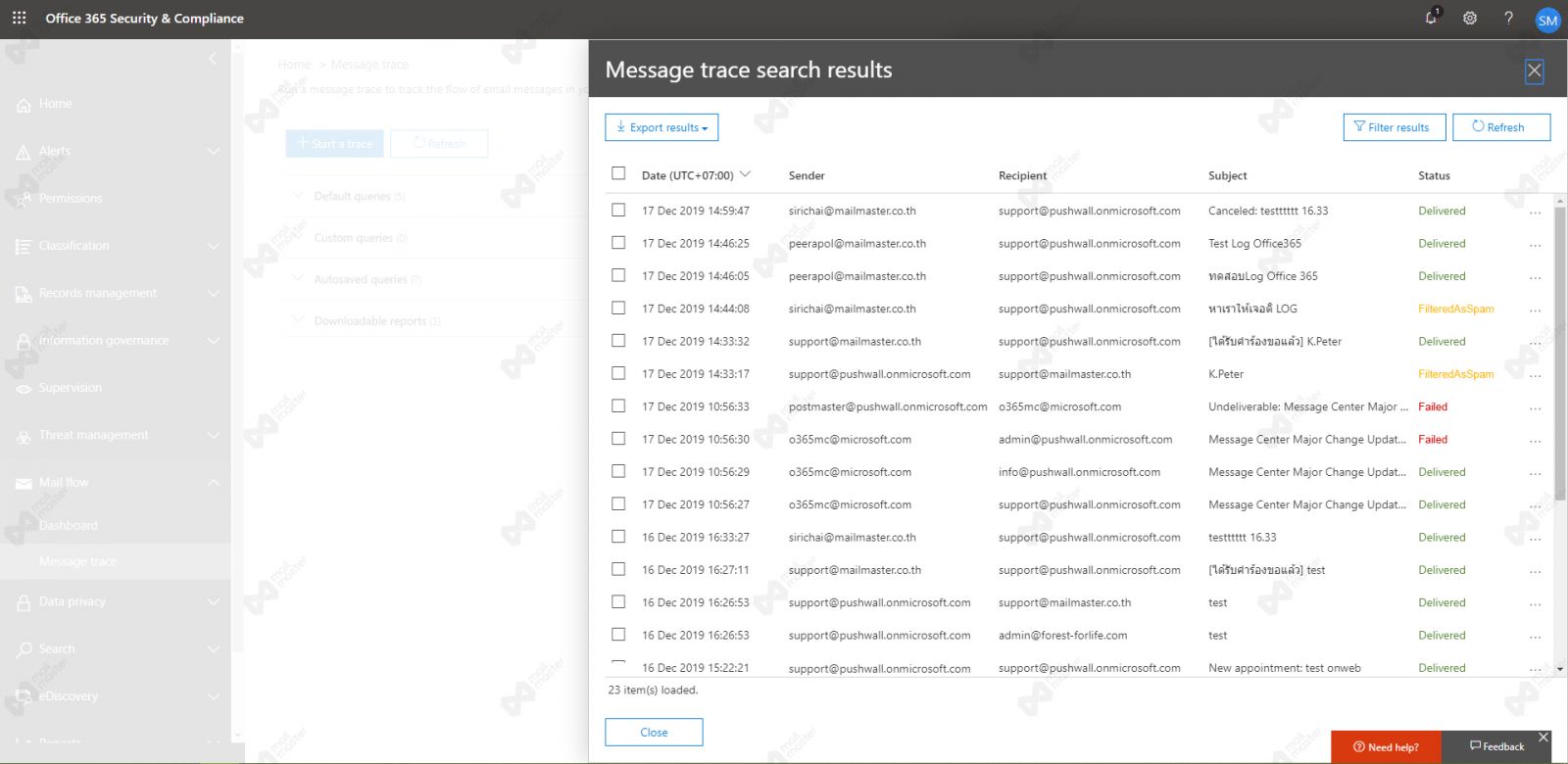Dismiss the Feedback bar with X
1568x764 pixels.
pos(1543,737)
